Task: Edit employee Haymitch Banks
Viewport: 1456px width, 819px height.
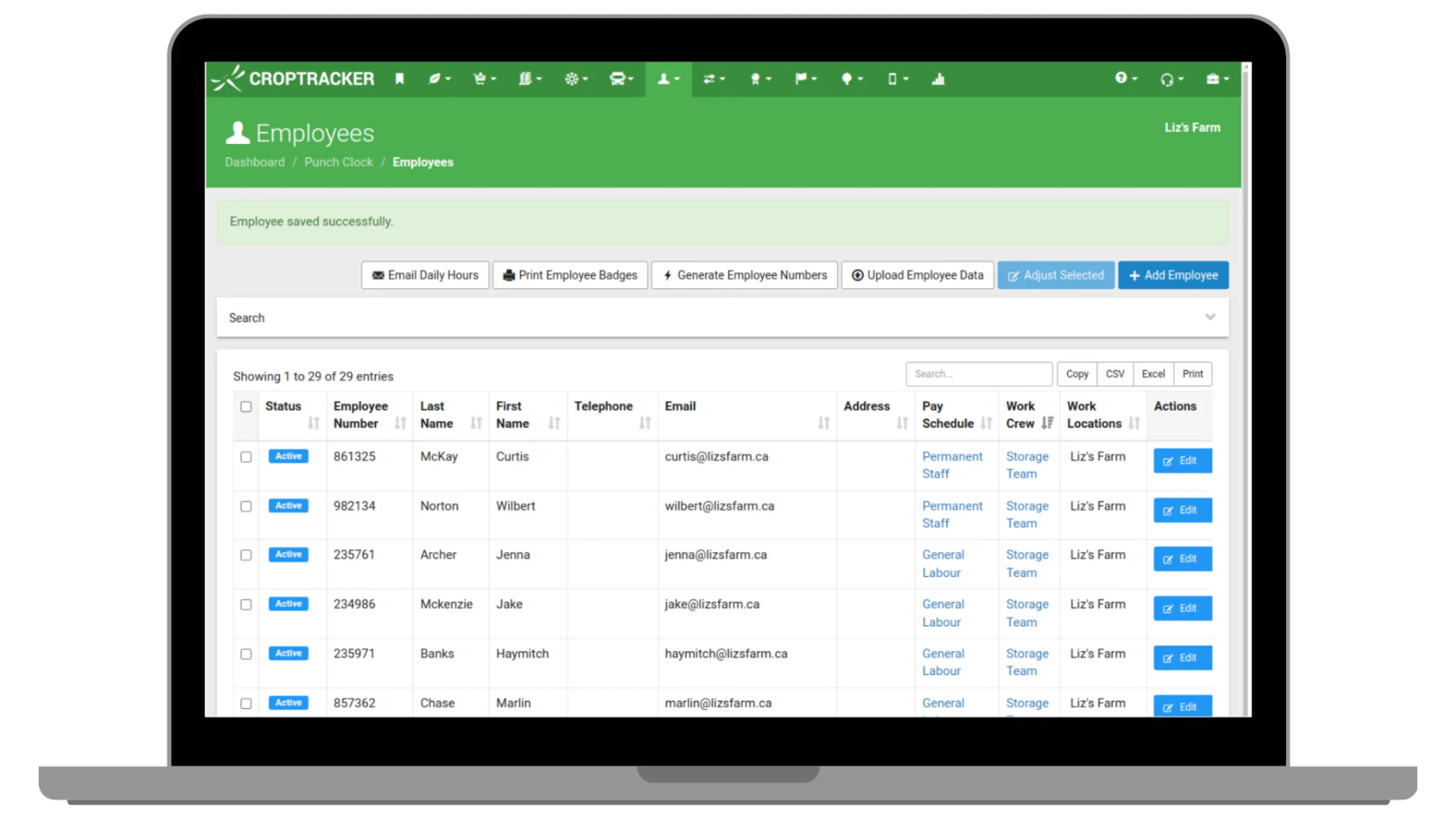Action: 1183,658
